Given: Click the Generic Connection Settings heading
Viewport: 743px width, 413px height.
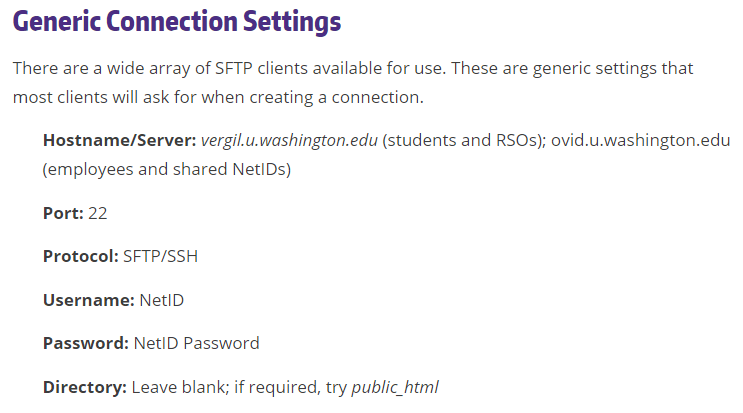Looking at the screenshot, I should pos(177,22).
